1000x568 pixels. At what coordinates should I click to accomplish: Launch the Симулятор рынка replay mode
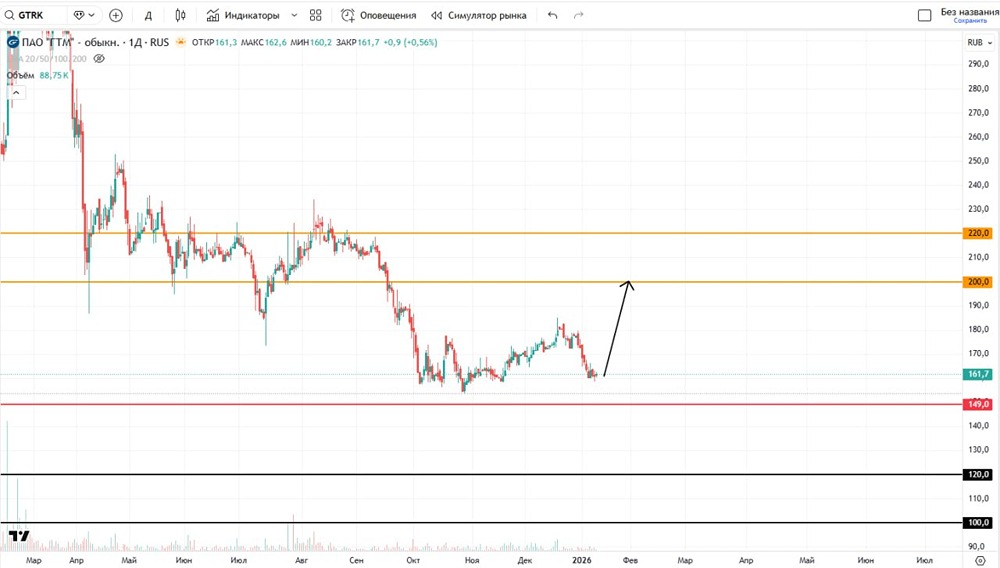[x=479, y=15]
